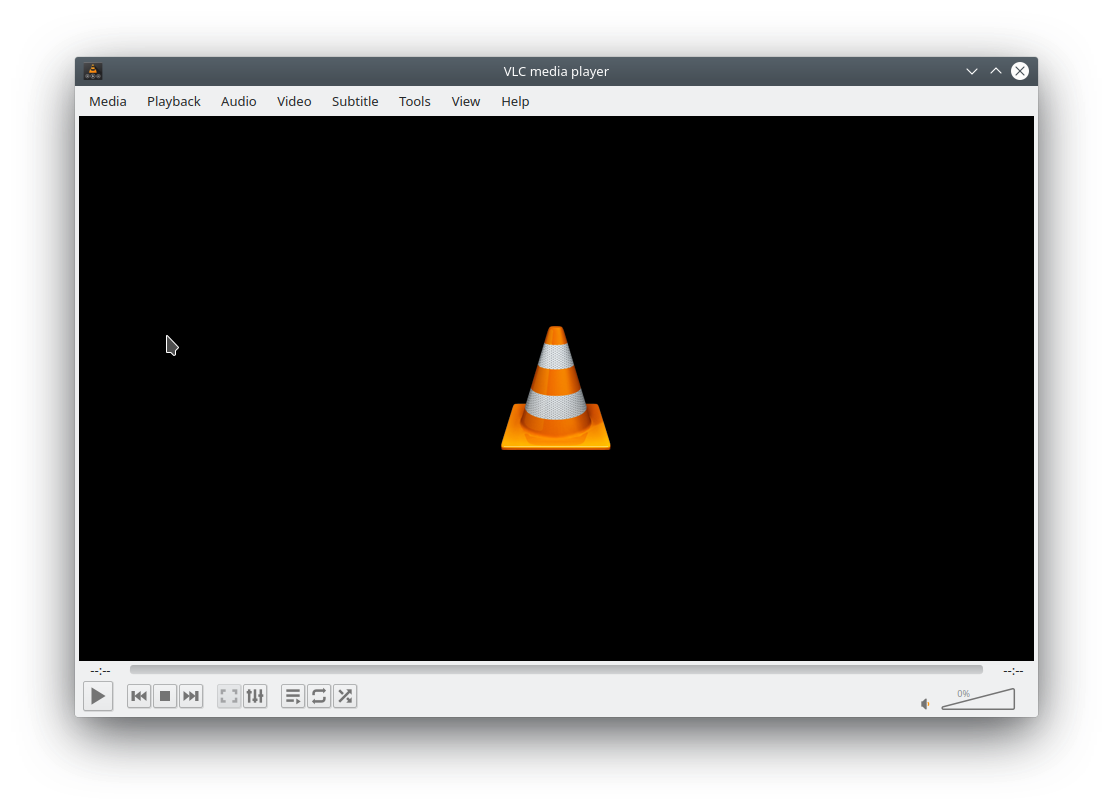
Task: Skip to previous media track
Action: [x=139, y=696]
